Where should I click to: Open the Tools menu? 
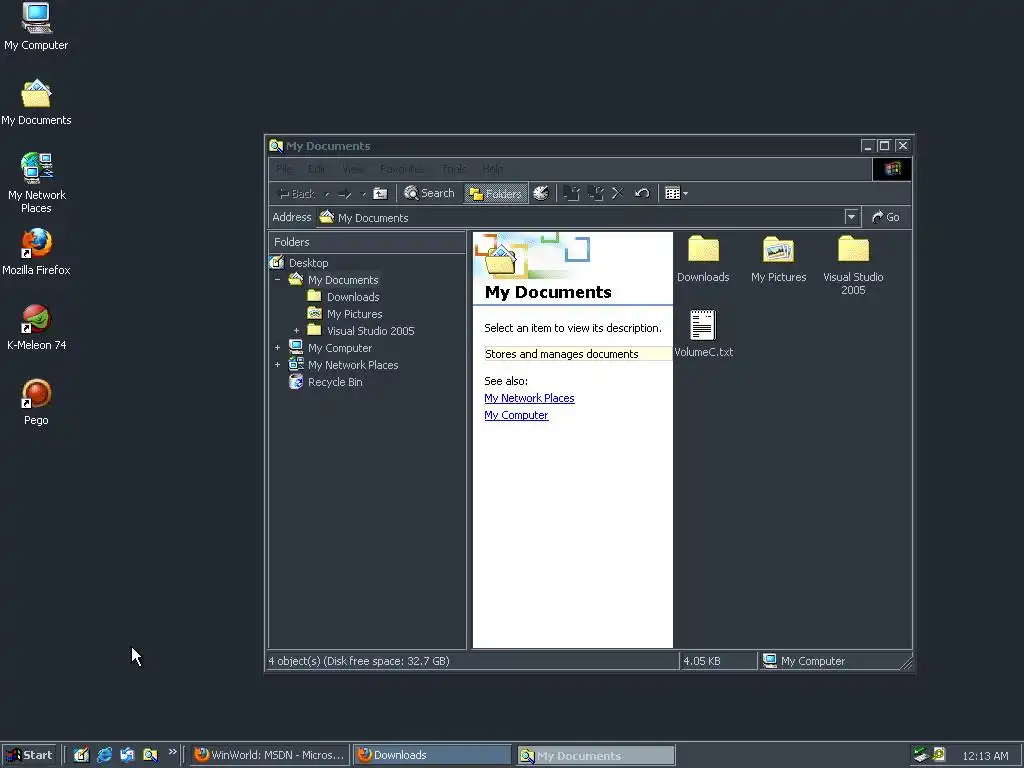454,169
